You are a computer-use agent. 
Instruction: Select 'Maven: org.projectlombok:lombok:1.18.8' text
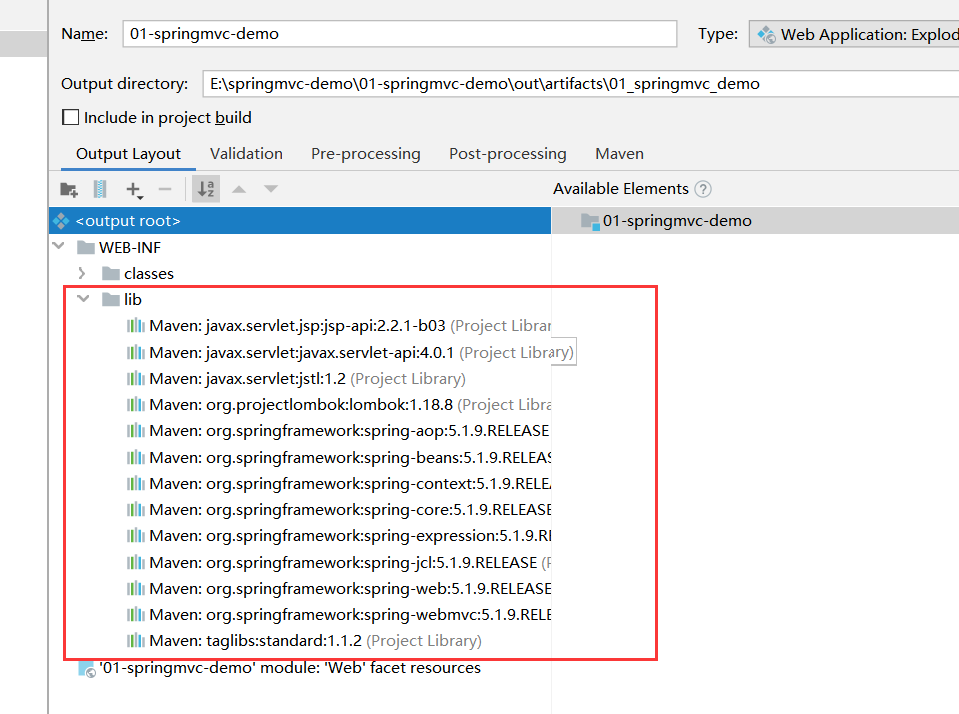click(301, 404)
